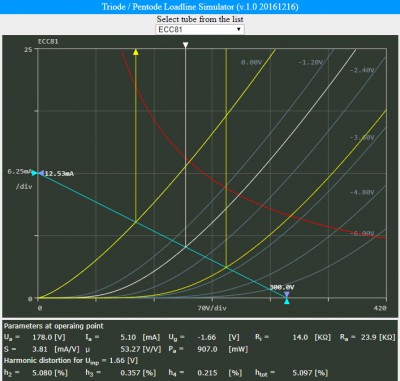Click the cyan triangle handle below the voltage axis
This screenshot has height=381, width=400.
click(287, 301)
